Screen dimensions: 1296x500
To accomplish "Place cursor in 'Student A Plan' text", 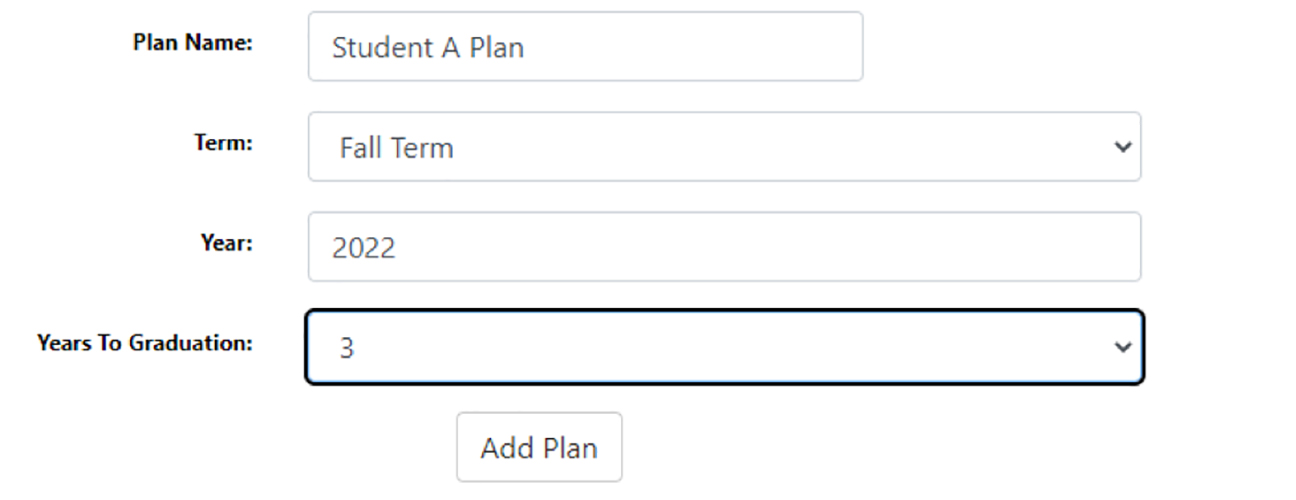I will pyautogui.click(x=428, y=47).
